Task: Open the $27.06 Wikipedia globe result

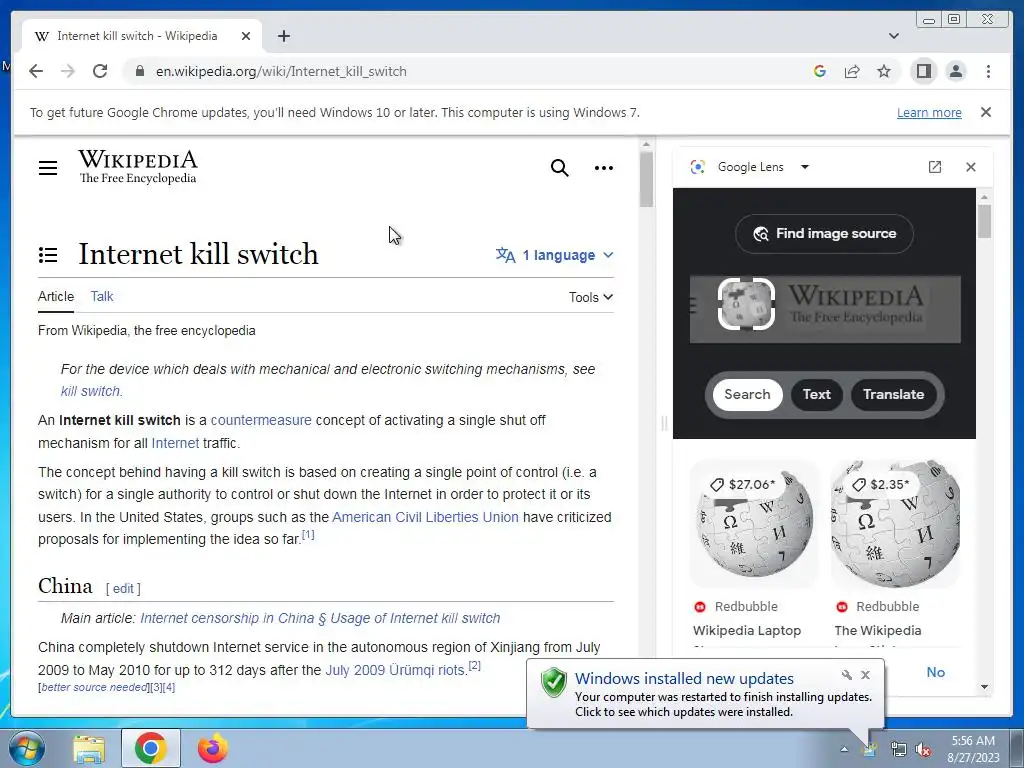Action: pyautogui.click(x=754, y=523)
